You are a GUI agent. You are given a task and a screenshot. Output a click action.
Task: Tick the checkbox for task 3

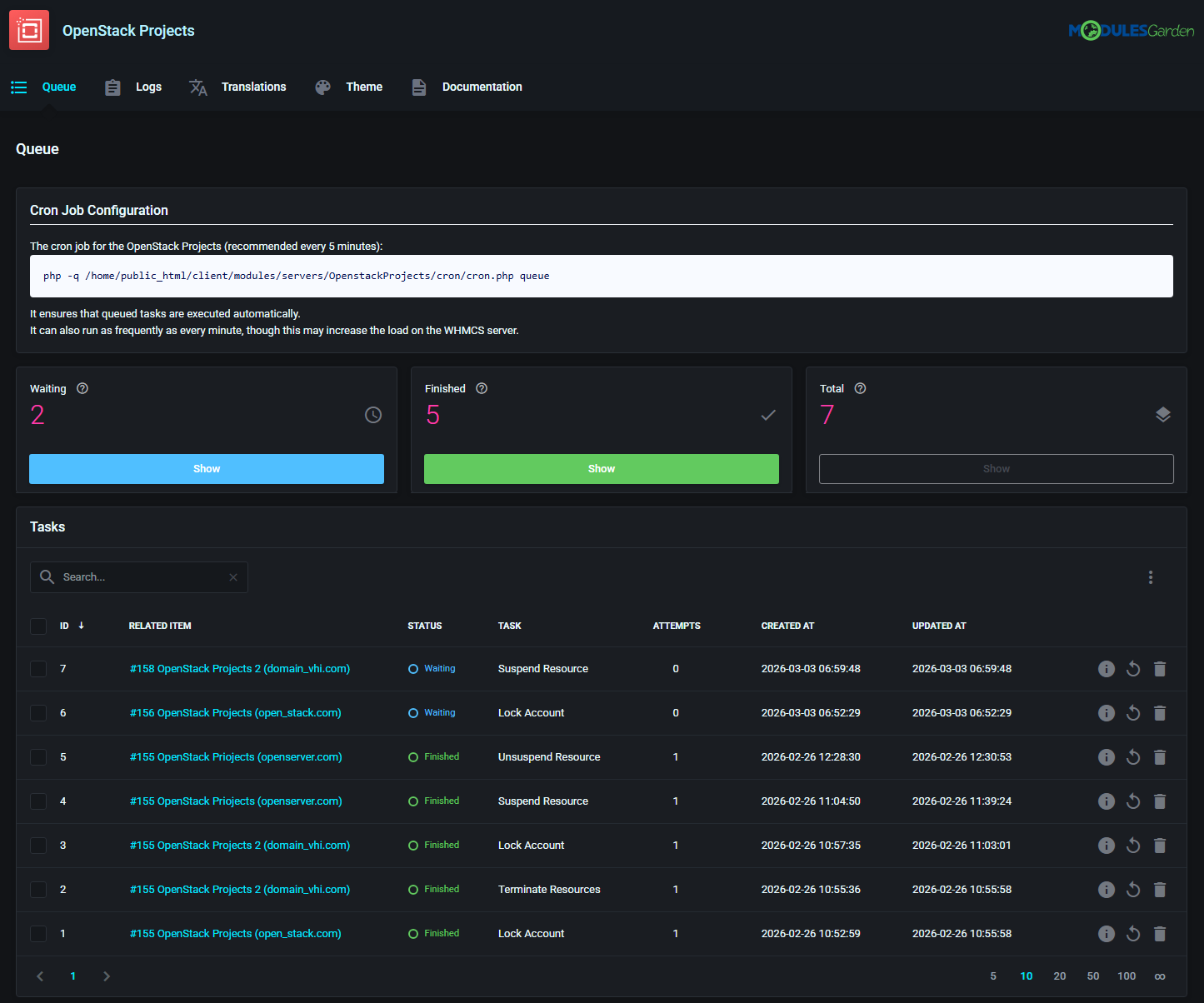(38, 846)
